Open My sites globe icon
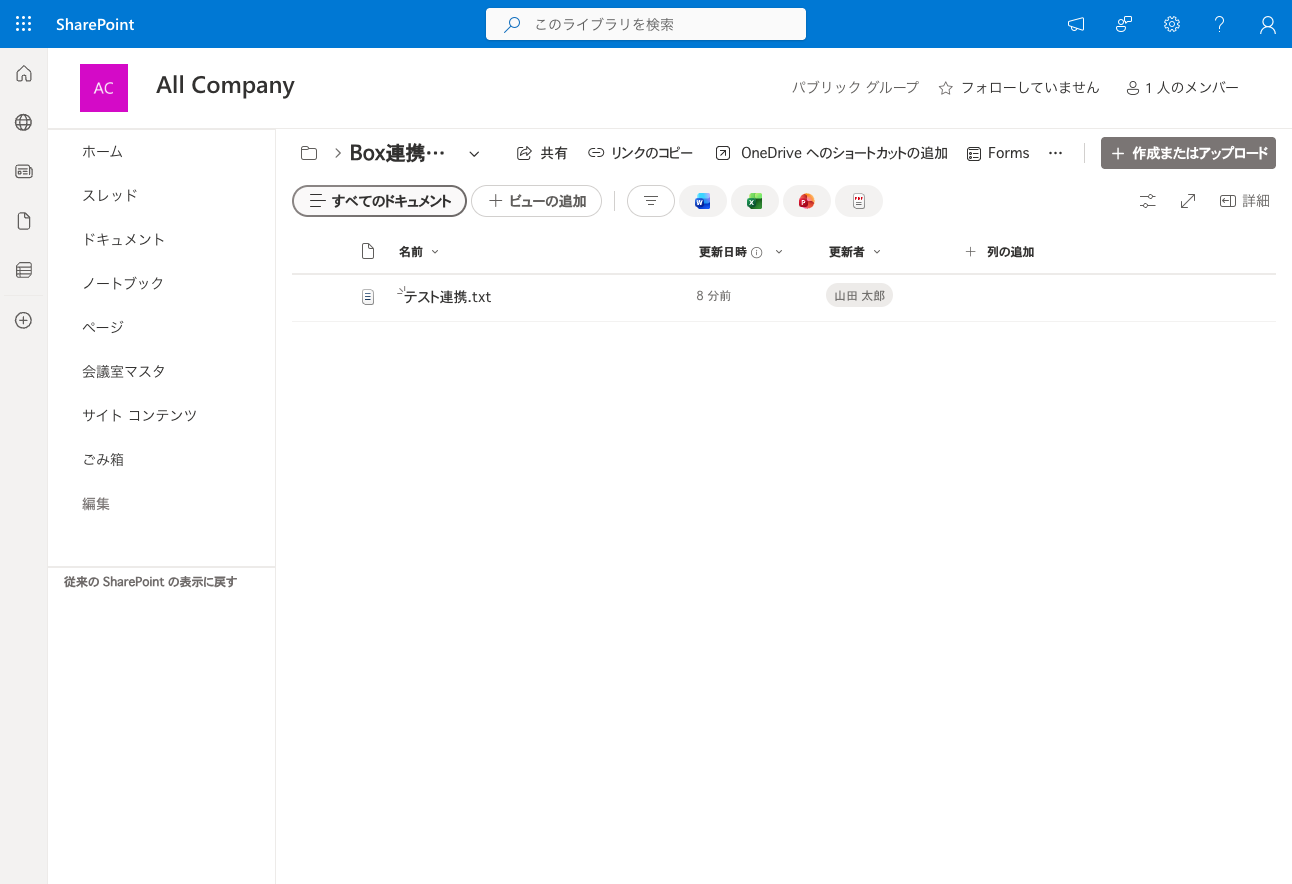This screenshot has height=884, width=1292. (24, 122)
